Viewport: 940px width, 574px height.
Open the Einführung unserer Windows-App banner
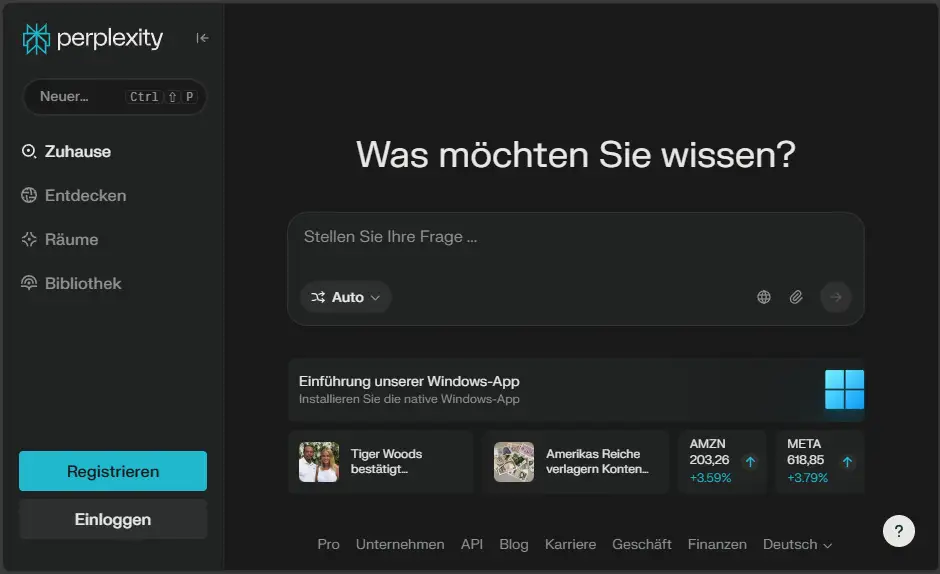point(576,390)
